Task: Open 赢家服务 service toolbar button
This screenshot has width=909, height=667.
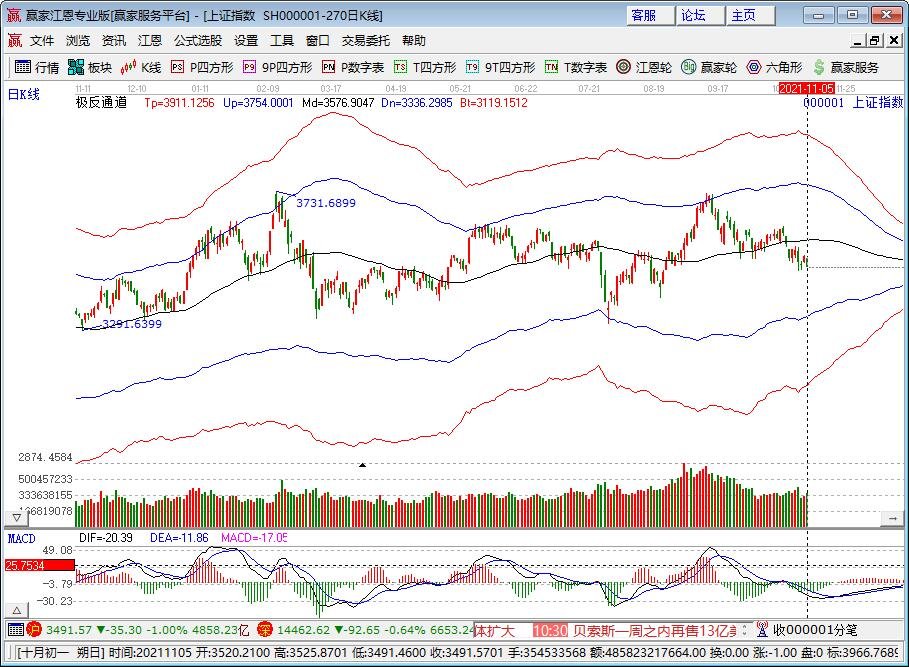Action: (845, 67)
